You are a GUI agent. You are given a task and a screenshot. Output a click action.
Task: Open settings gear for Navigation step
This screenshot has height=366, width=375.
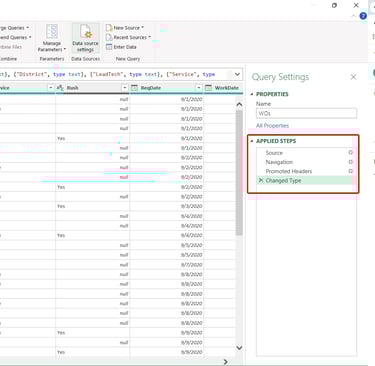pyautogui.click(x=350, y=162)
